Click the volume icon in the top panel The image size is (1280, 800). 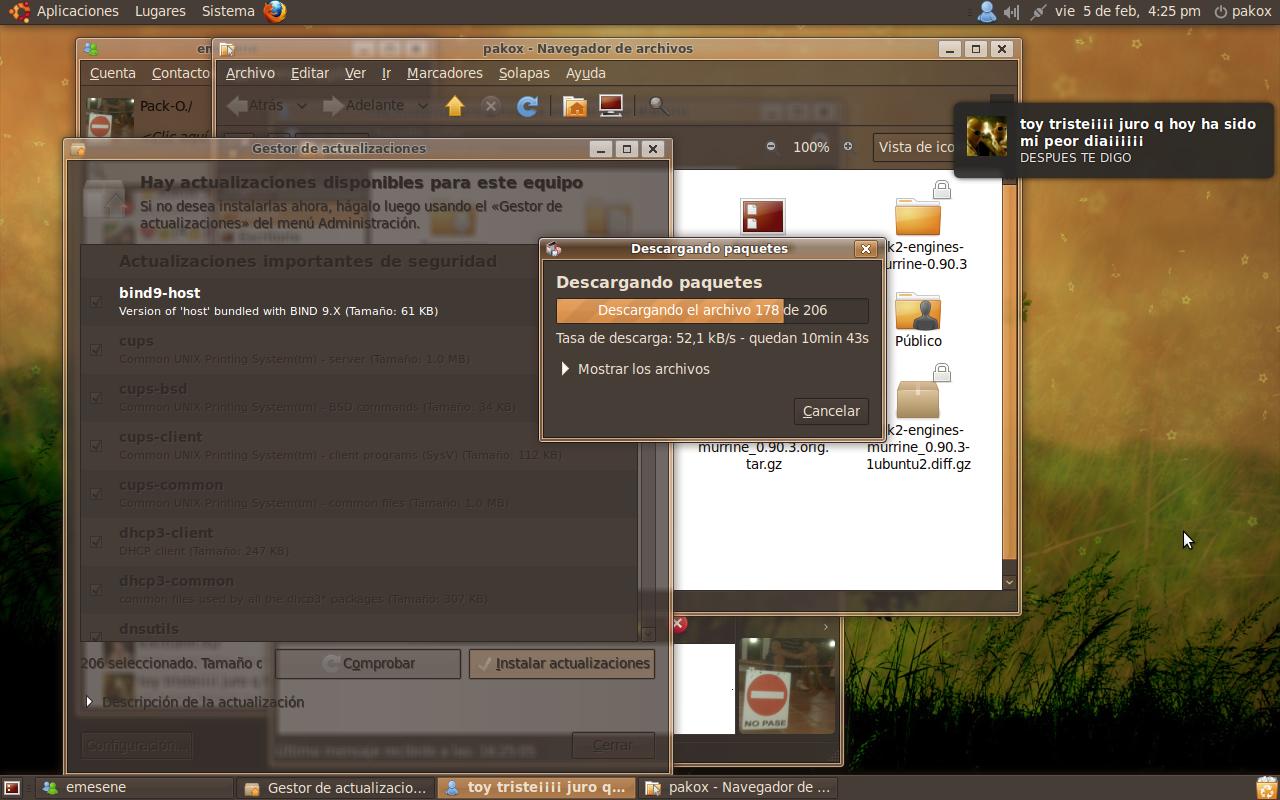click(x=1012, y=12)
